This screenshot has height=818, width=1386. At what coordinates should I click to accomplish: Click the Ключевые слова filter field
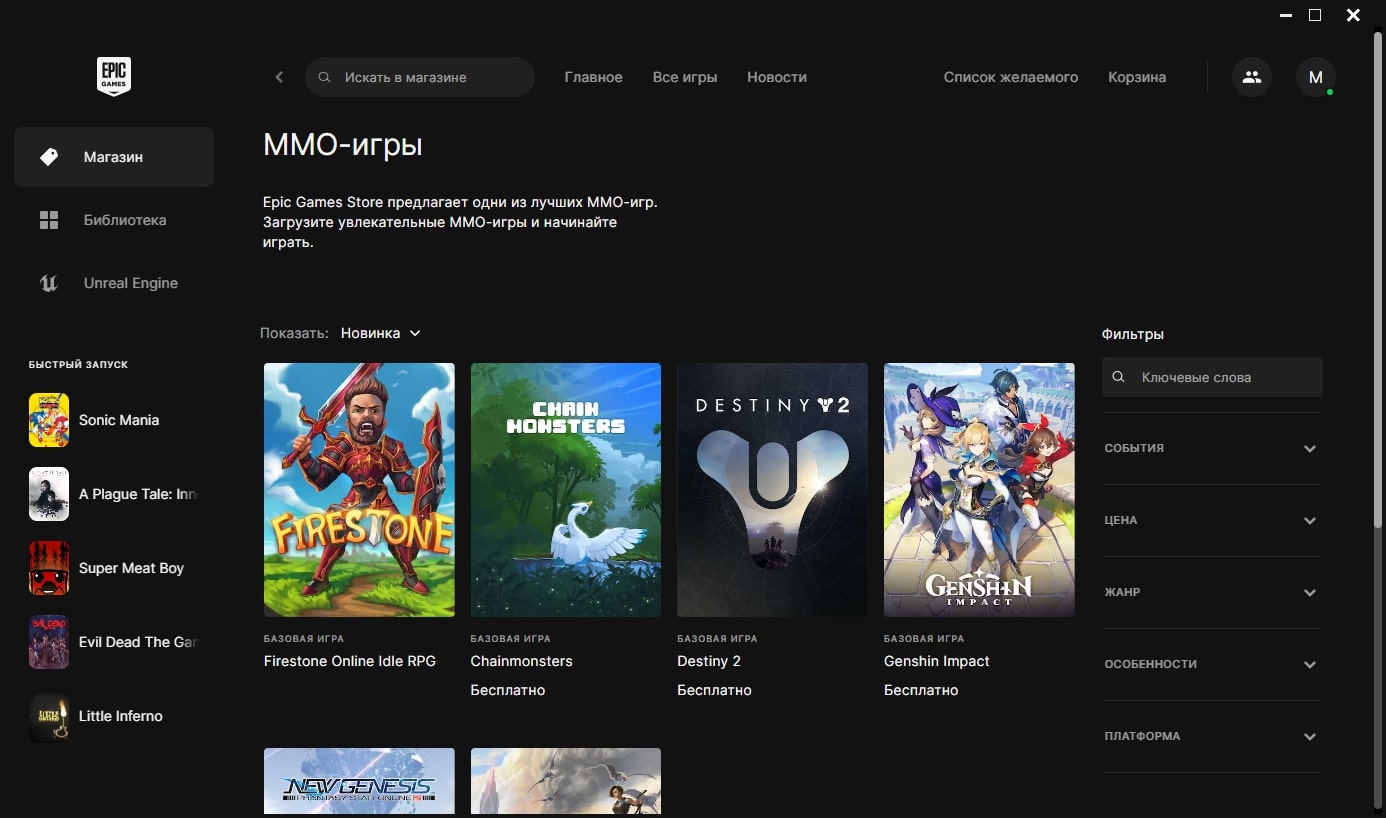[1212, 377]
